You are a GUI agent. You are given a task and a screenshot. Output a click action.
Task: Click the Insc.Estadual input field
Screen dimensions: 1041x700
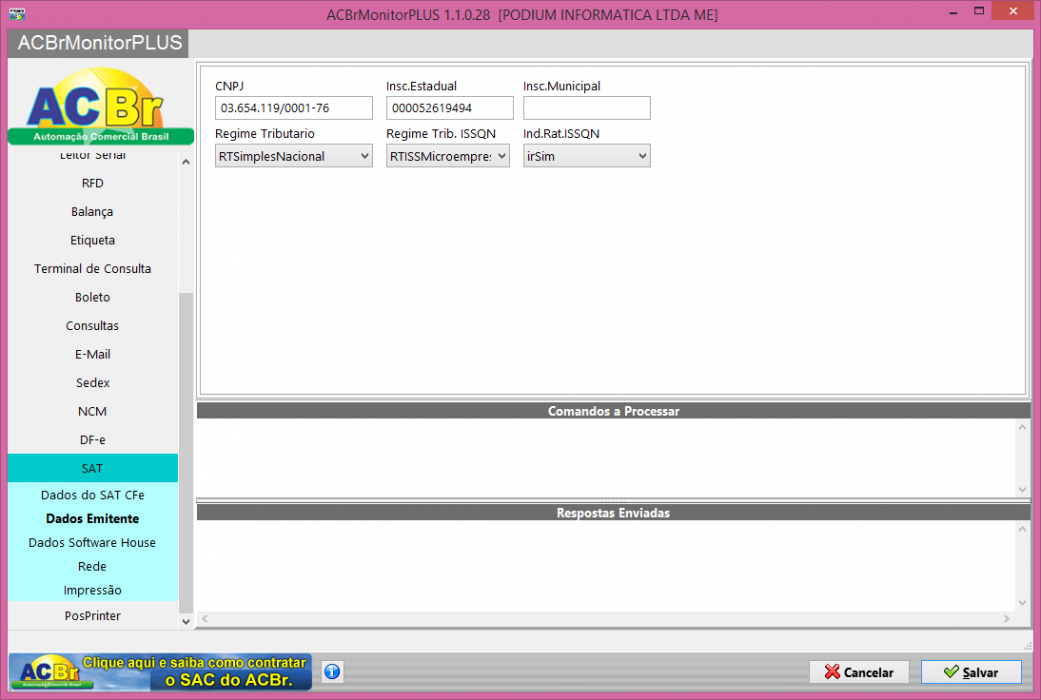pyautogui.click(x=449, y=108)
